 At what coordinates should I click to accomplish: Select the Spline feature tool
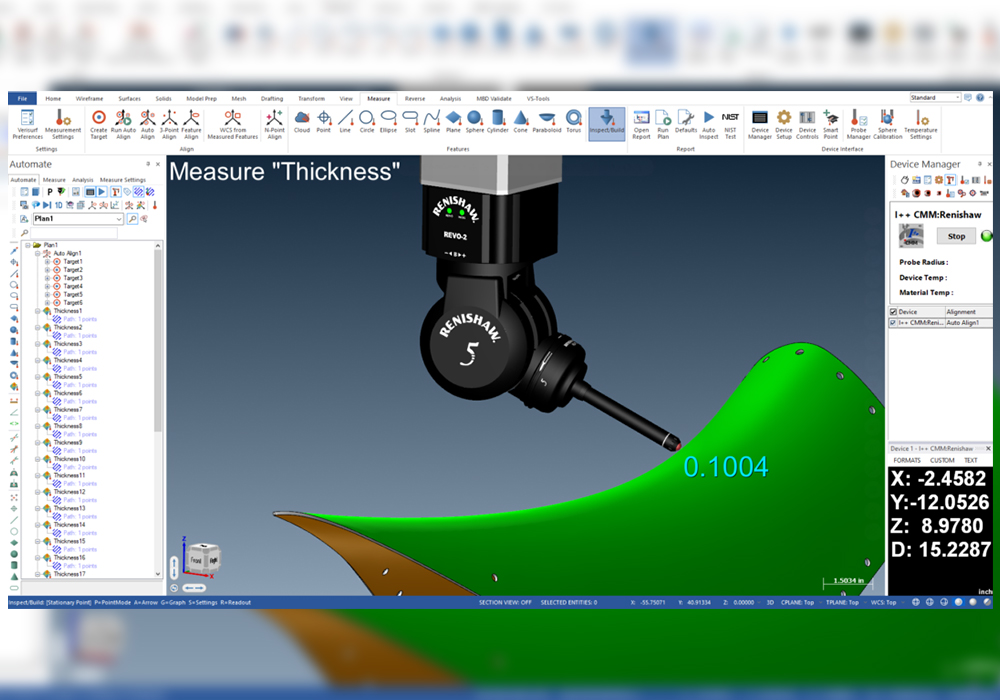(x=432, y=121)
